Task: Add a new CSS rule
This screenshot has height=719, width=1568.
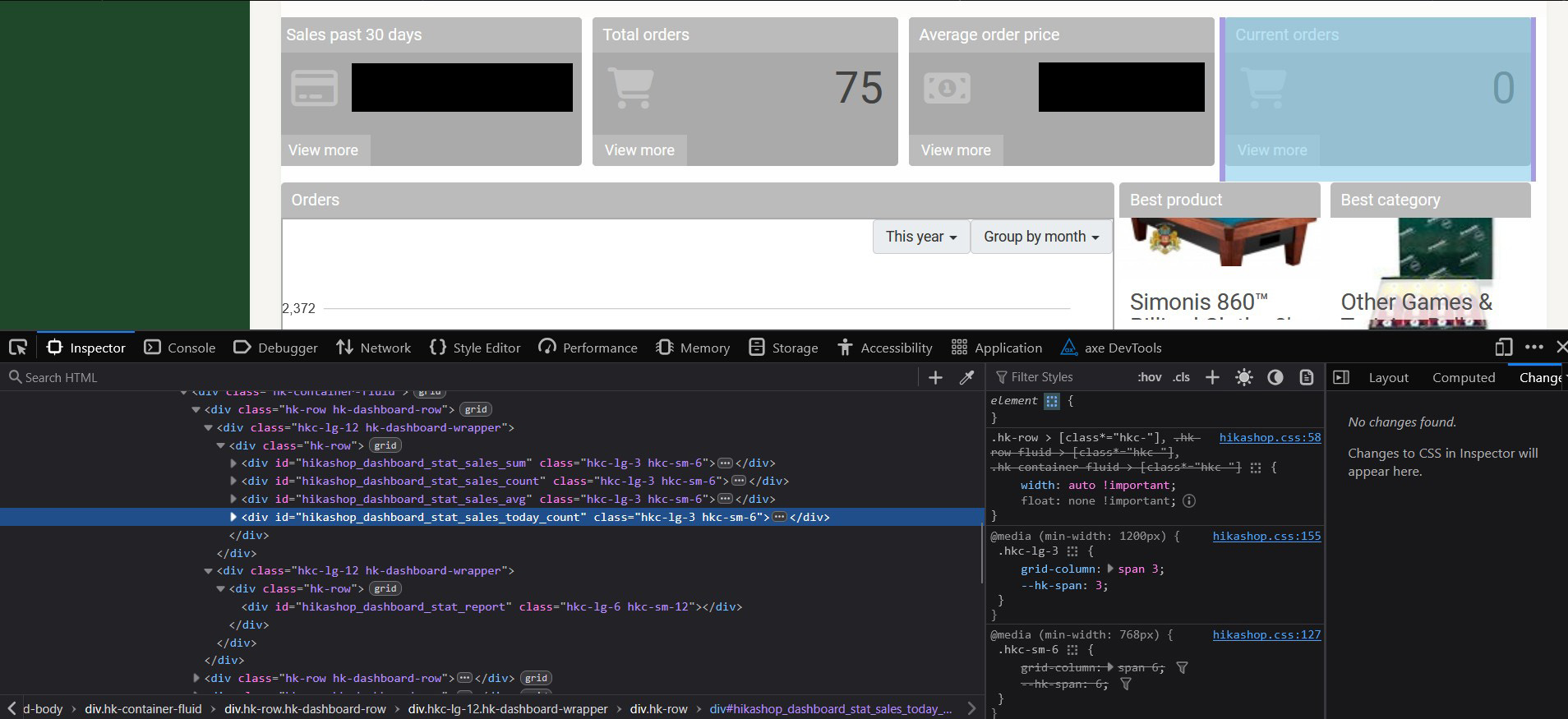Action: pyautogui.click(x=1212, y=377)
